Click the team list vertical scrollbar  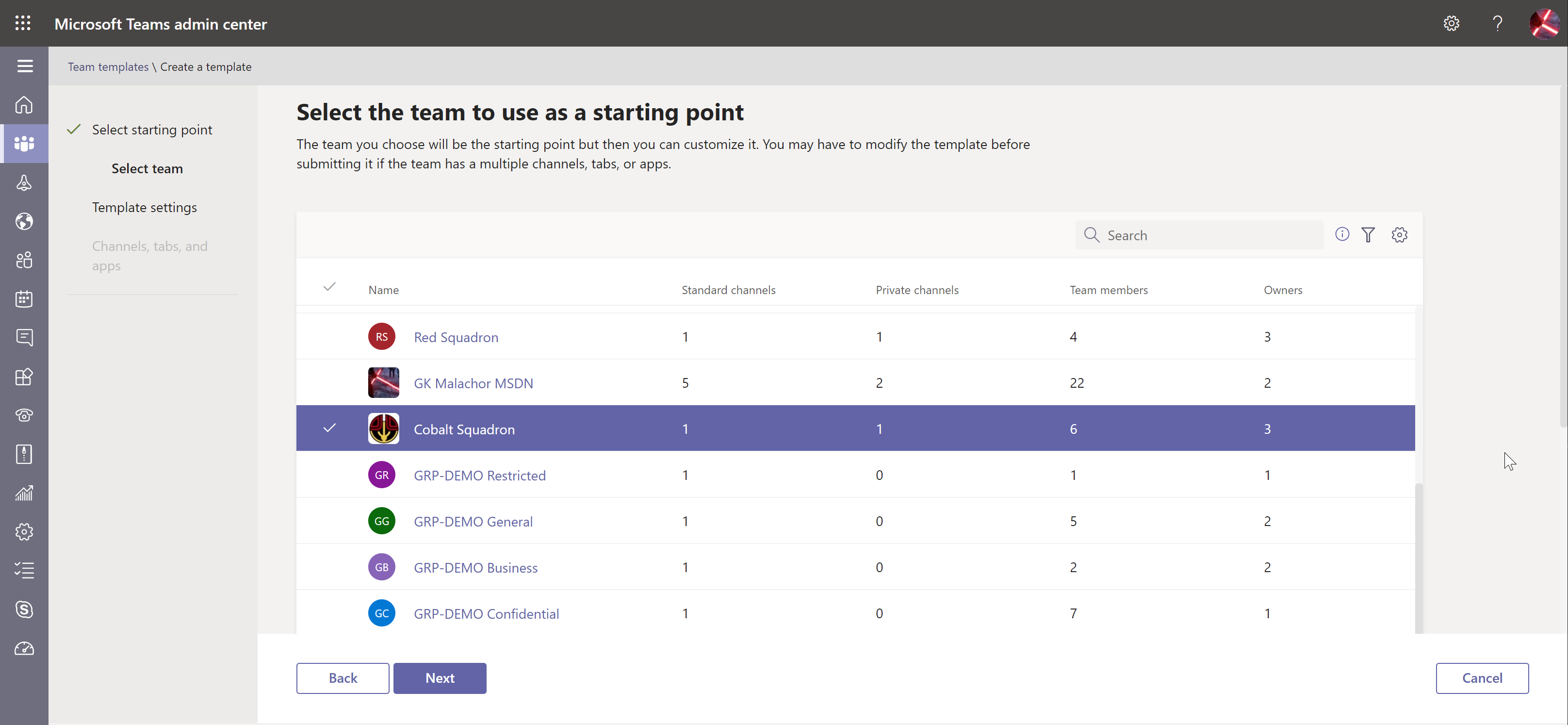pos(1419,557)
